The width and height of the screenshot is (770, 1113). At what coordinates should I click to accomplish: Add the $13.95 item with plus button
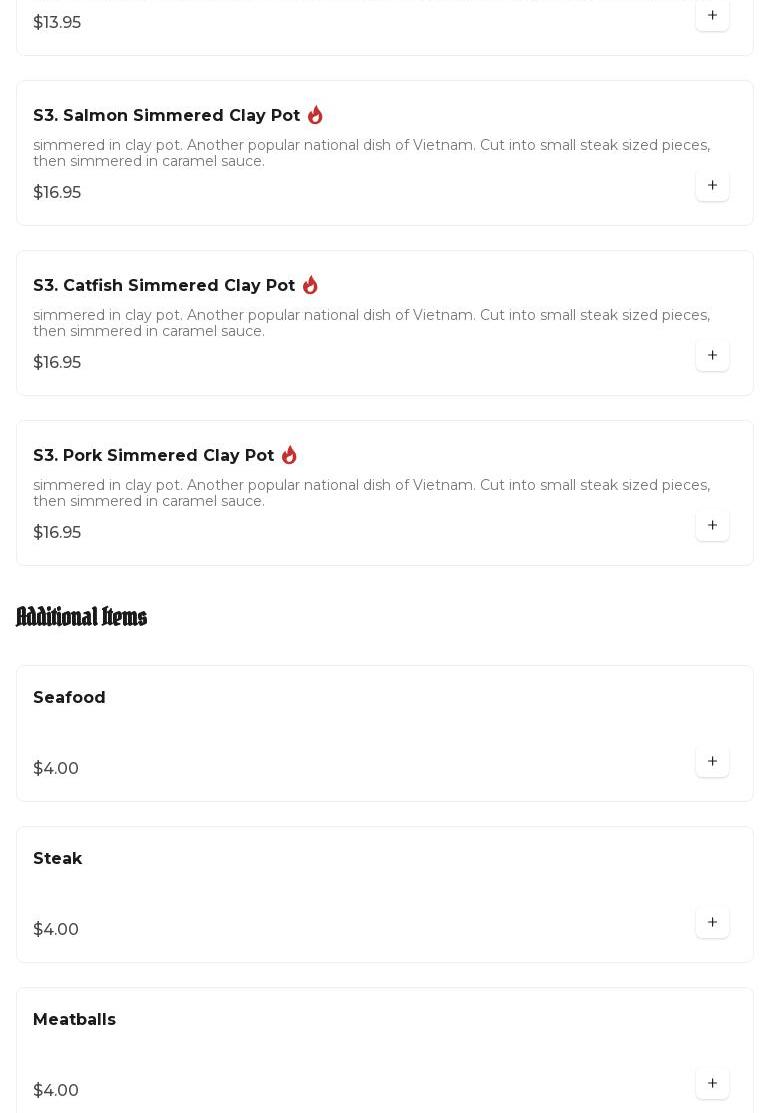(x=712, y=15)
